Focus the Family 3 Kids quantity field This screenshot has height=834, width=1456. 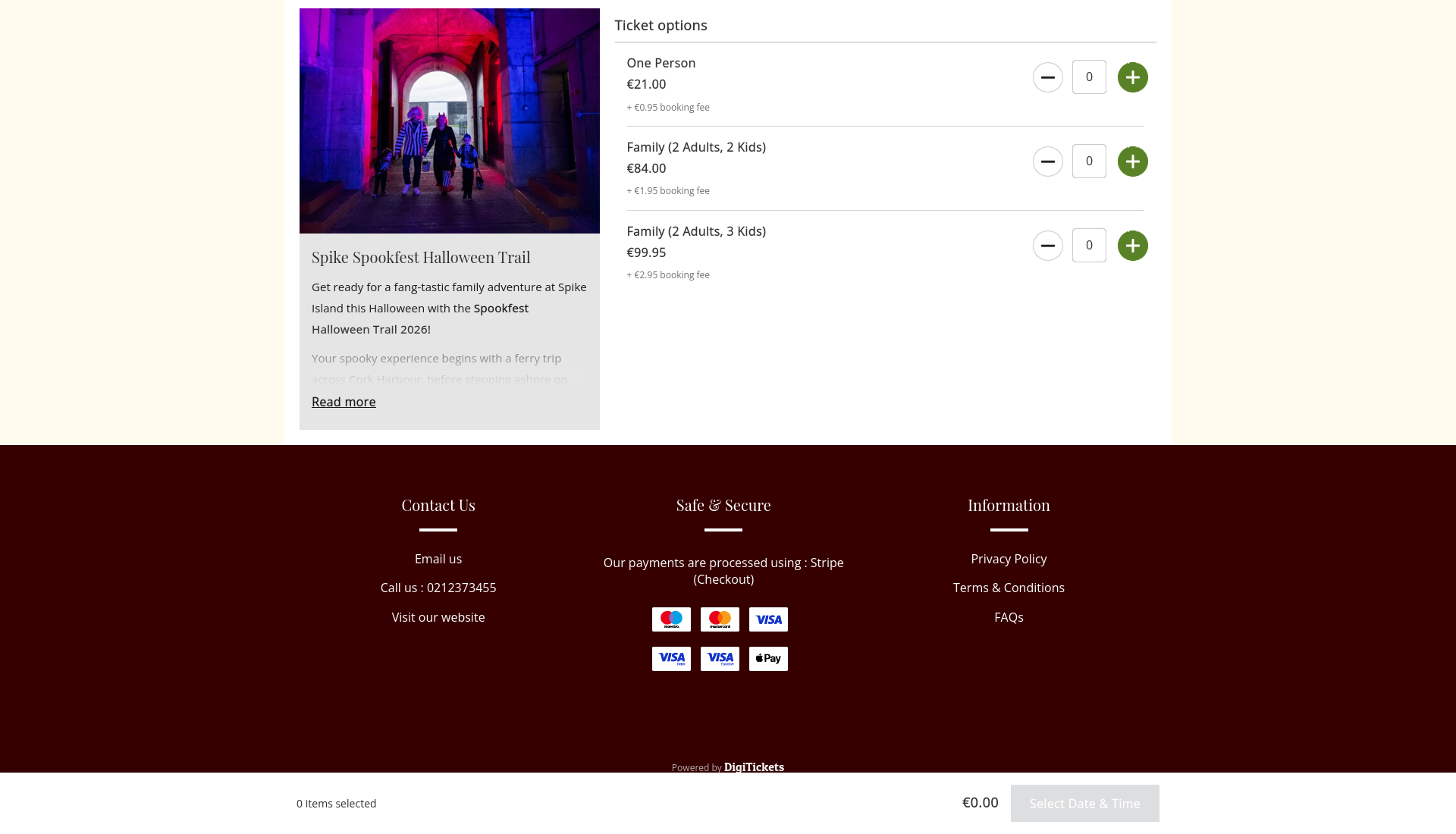[1089, 246]
